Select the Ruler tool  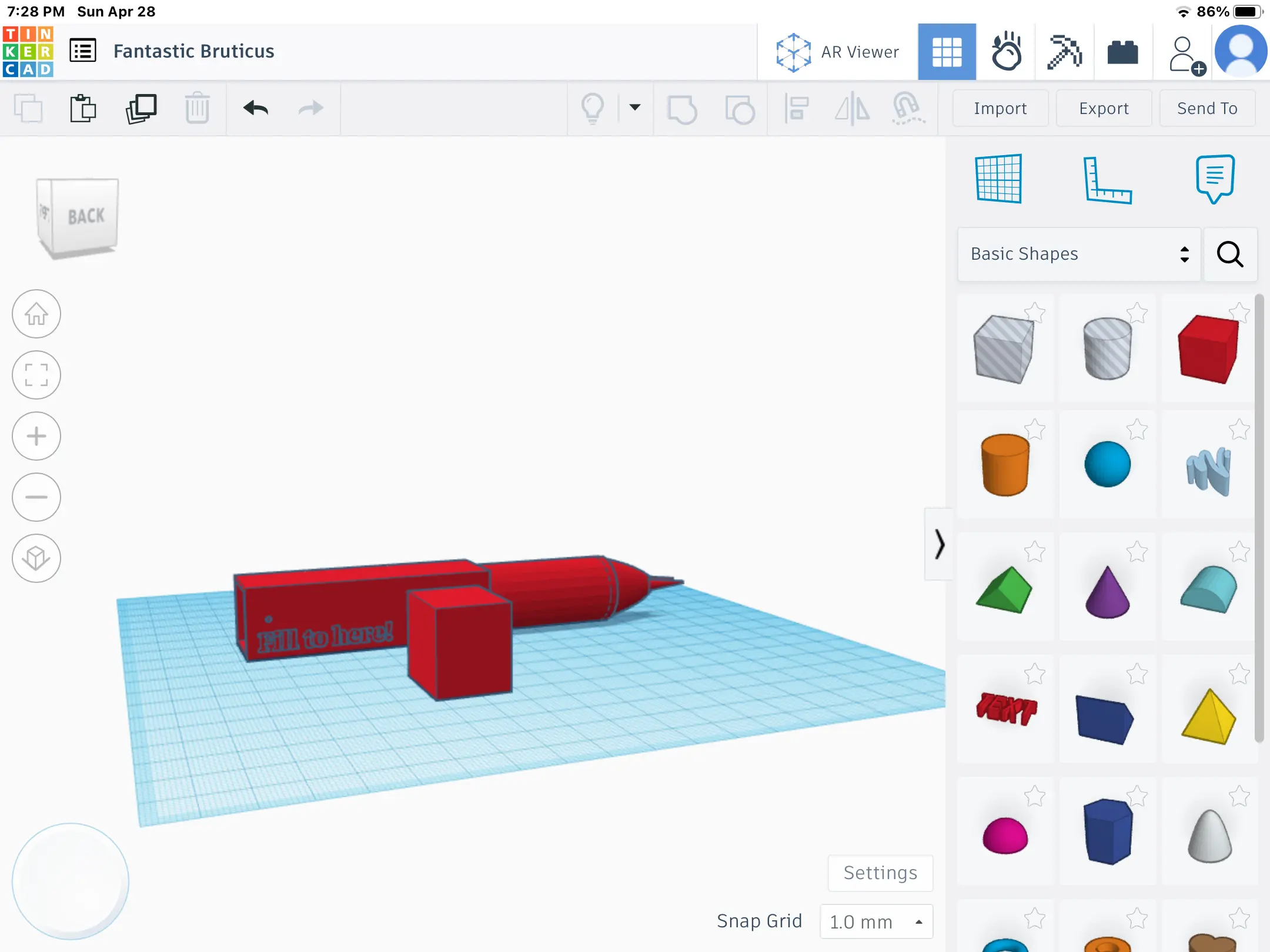coord(1107,180)
